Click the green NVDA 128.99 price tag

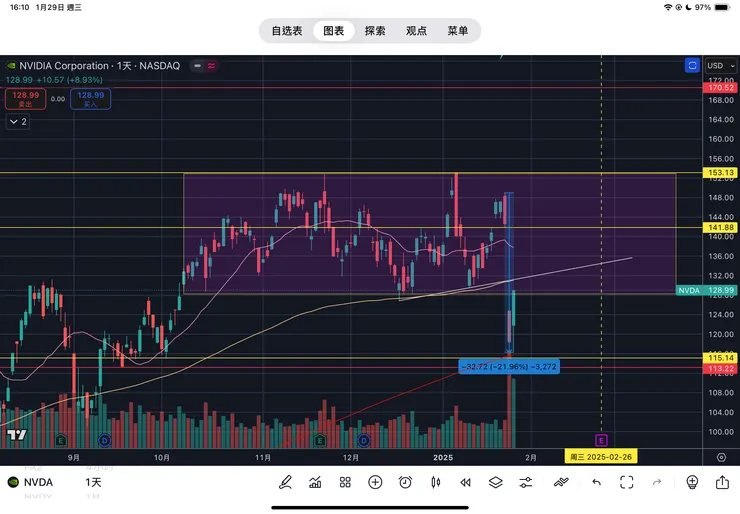pyautogui.click(x=706, y=290)
